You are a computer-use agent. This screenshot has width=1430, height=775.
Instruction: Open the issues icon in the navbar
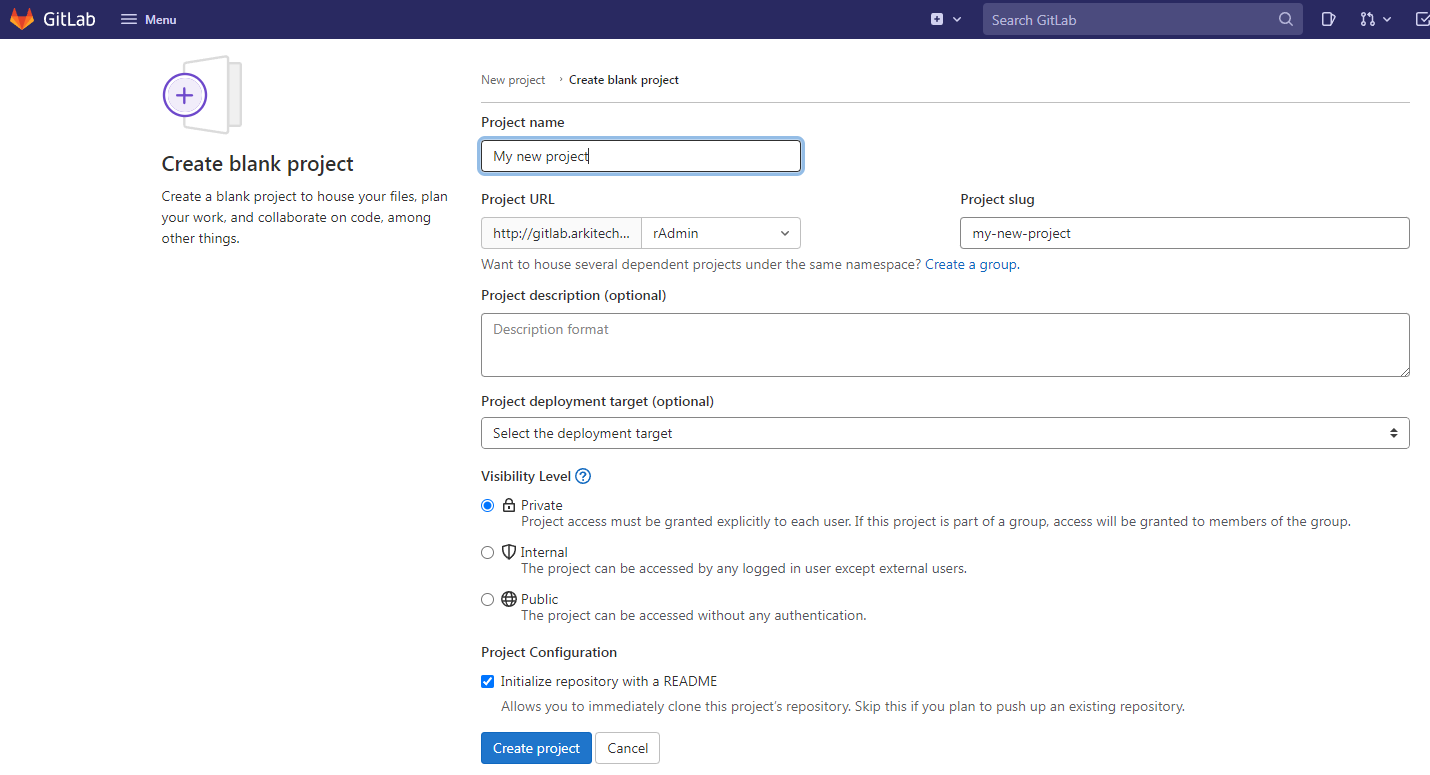pyautogui.click(x=1328, y=18)
